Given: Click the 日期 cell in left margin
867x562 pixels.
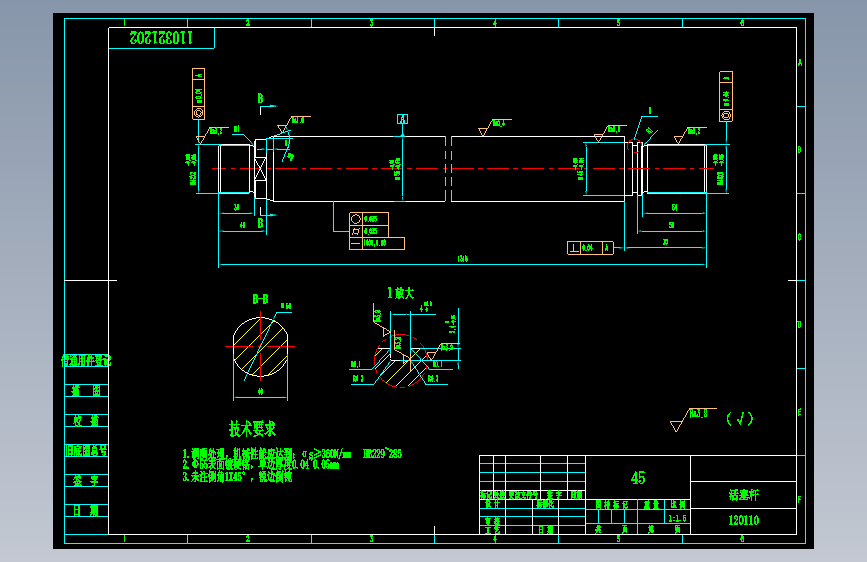Looking at the screenshot, I should [x=86, y=511].
